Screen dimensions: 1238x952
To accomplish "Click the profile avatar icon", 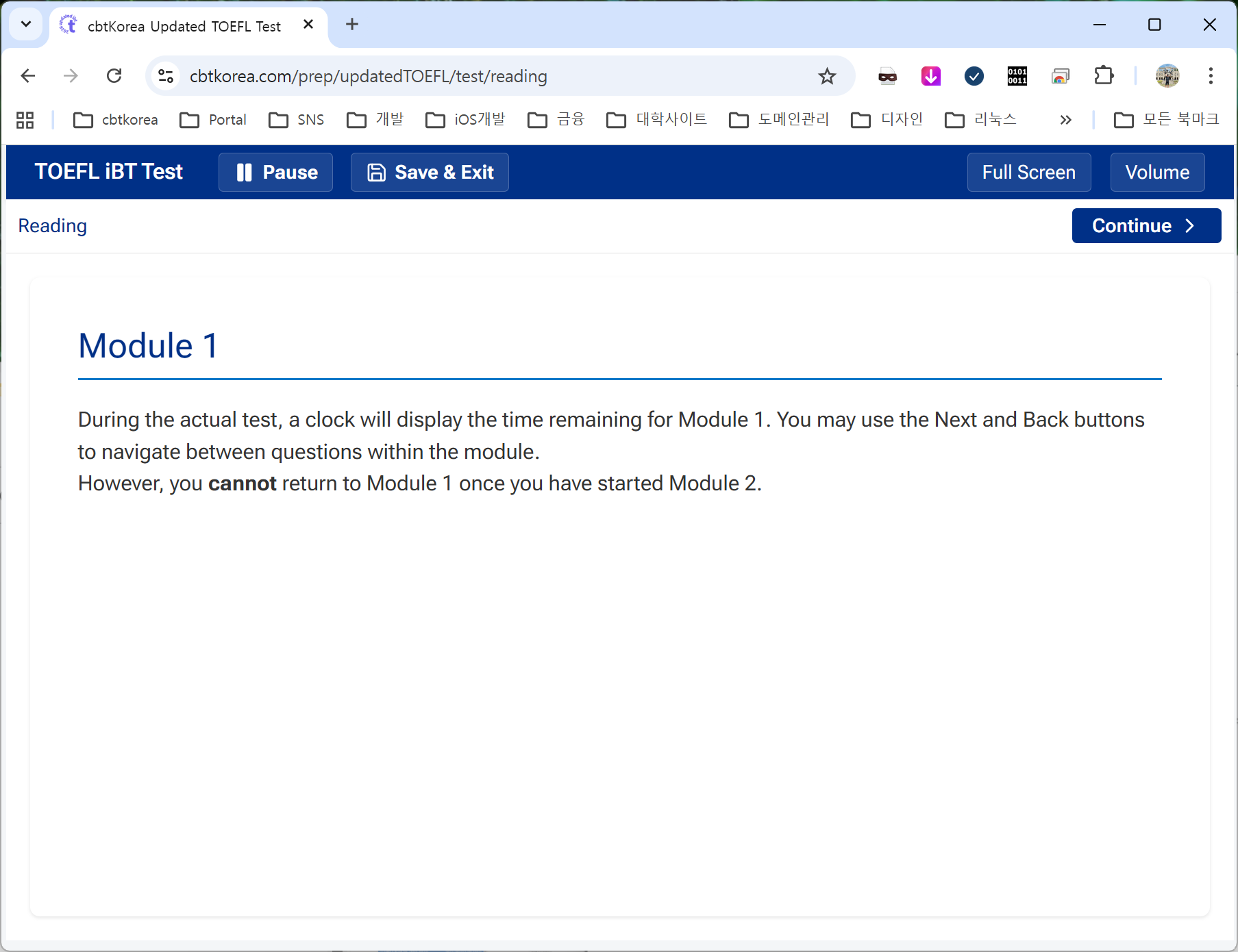I will click(1167, 76).
